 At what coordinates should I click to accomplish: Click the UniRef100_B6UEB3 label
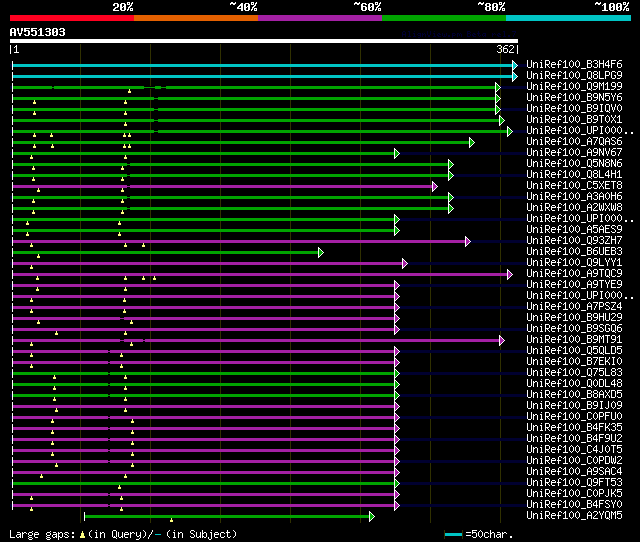pyautogui.click(x=574, y=252)
